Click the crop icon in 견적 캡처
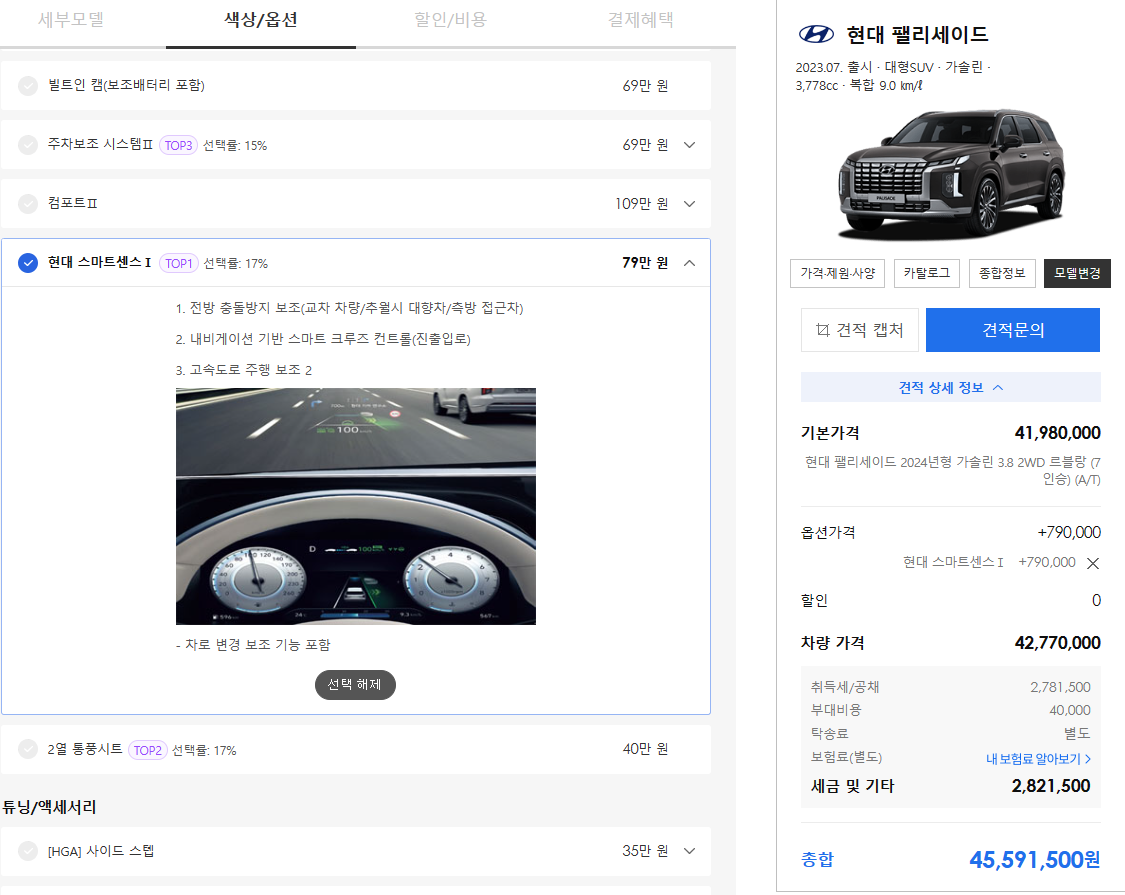Image resolution: width=1125 pixels, height=895 pixels. [823, 329]
